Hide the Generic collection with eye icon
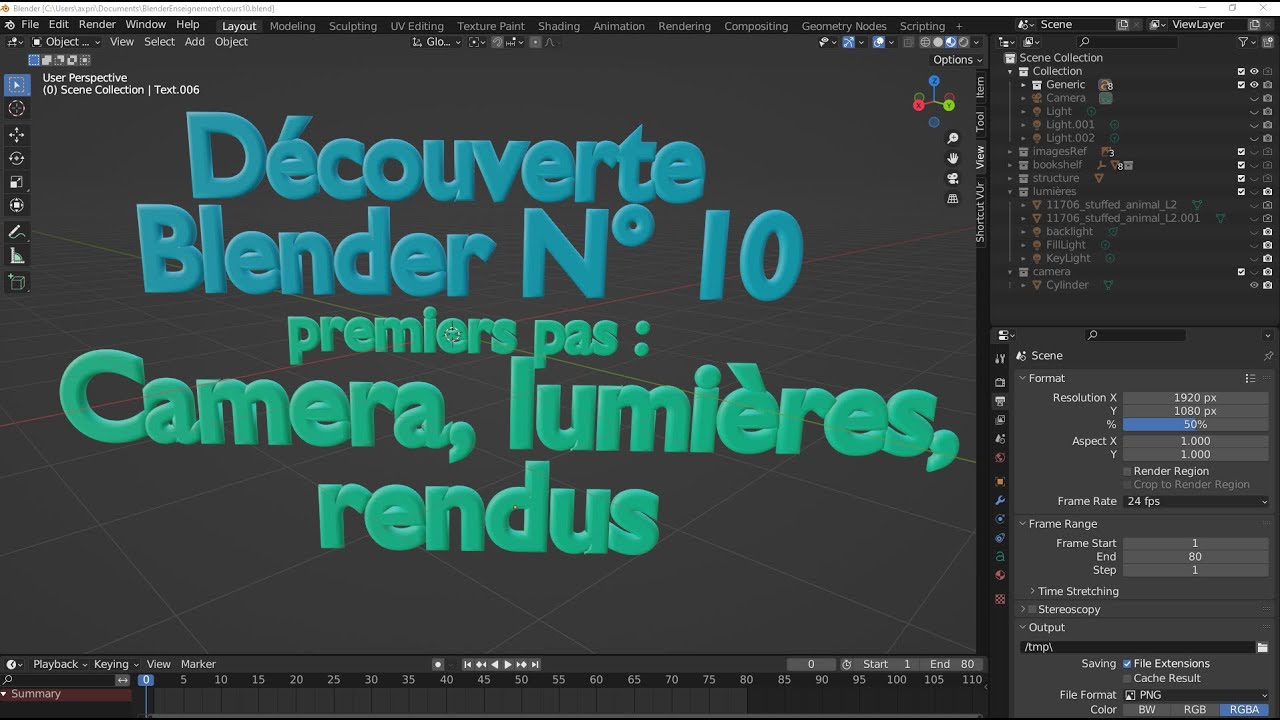 click(x=1254, y=85)
